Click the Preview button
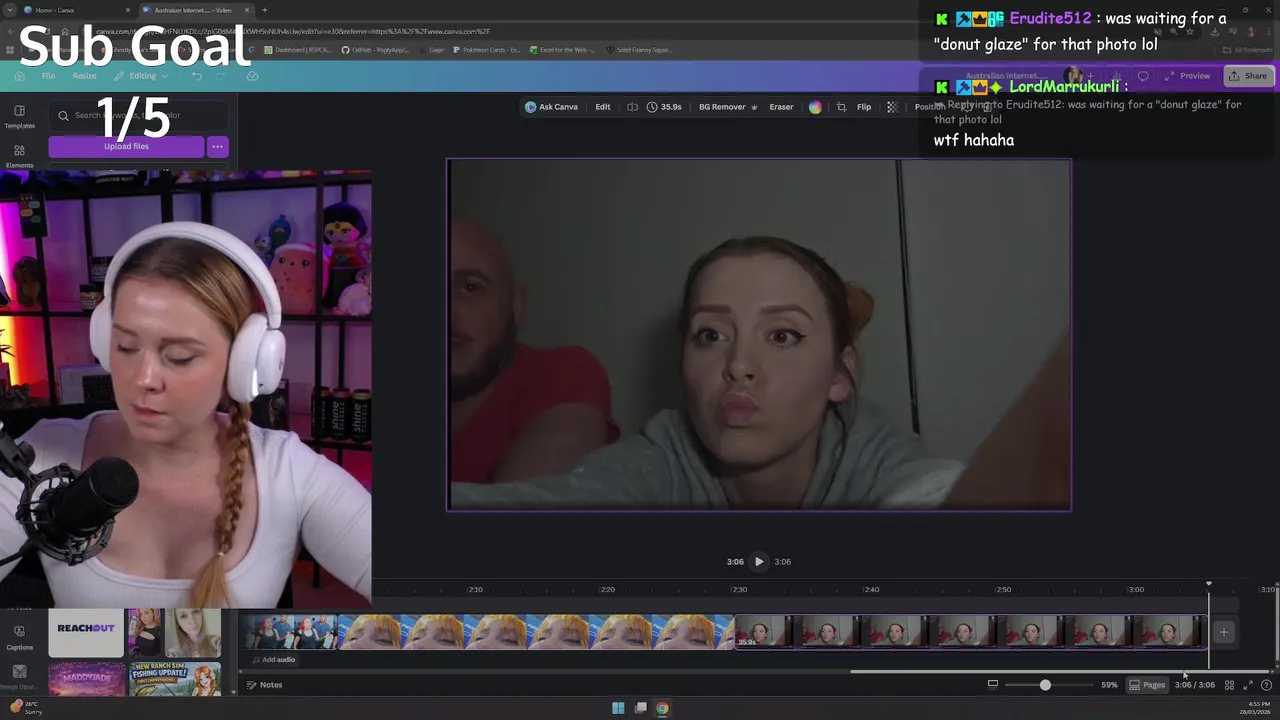 click(1187, 76)
